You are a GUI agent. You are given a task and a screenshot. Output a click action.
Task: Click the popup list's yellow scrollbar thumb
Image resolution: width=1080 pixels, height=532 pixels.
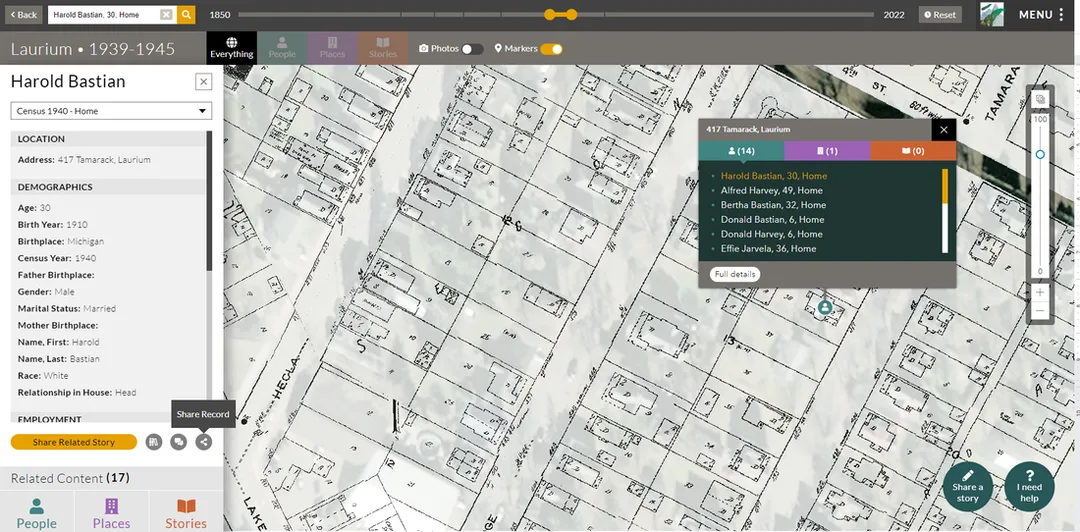(x=945, y=186)
